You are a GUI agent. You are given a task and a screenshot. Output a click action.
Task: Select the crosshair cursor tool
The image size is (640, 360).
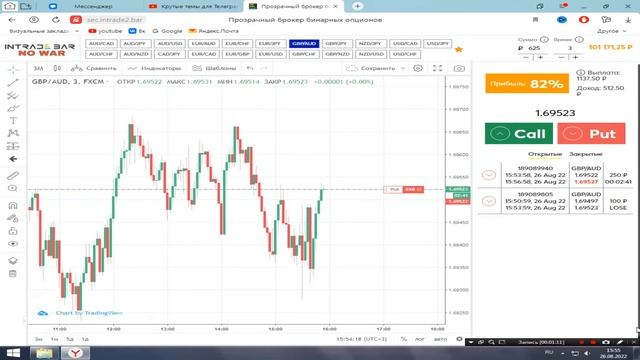tap(13, 70)
